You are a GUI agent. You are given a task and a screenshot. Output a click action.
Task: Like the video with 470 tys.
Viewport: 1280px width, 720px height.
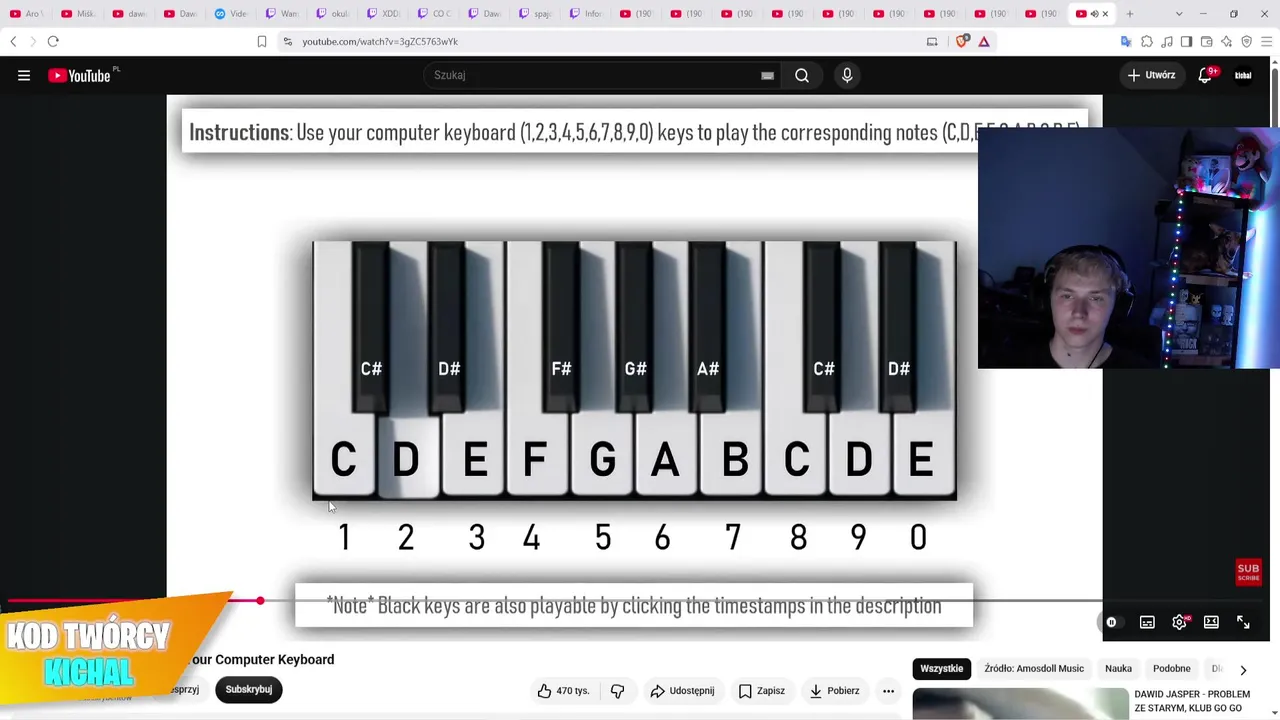coord(563,690)
